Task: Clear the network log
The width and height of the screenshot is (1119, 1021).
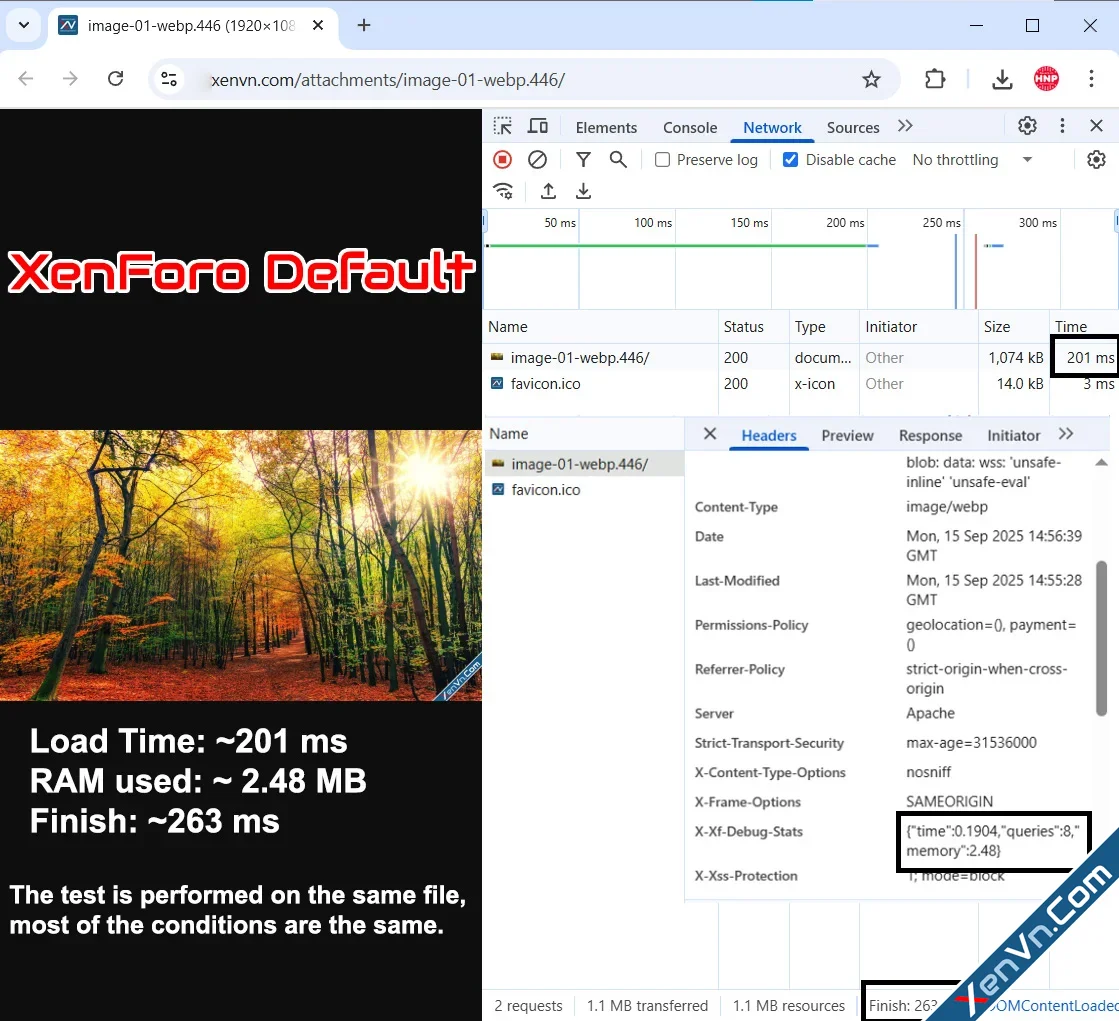Action: point(537,159)
